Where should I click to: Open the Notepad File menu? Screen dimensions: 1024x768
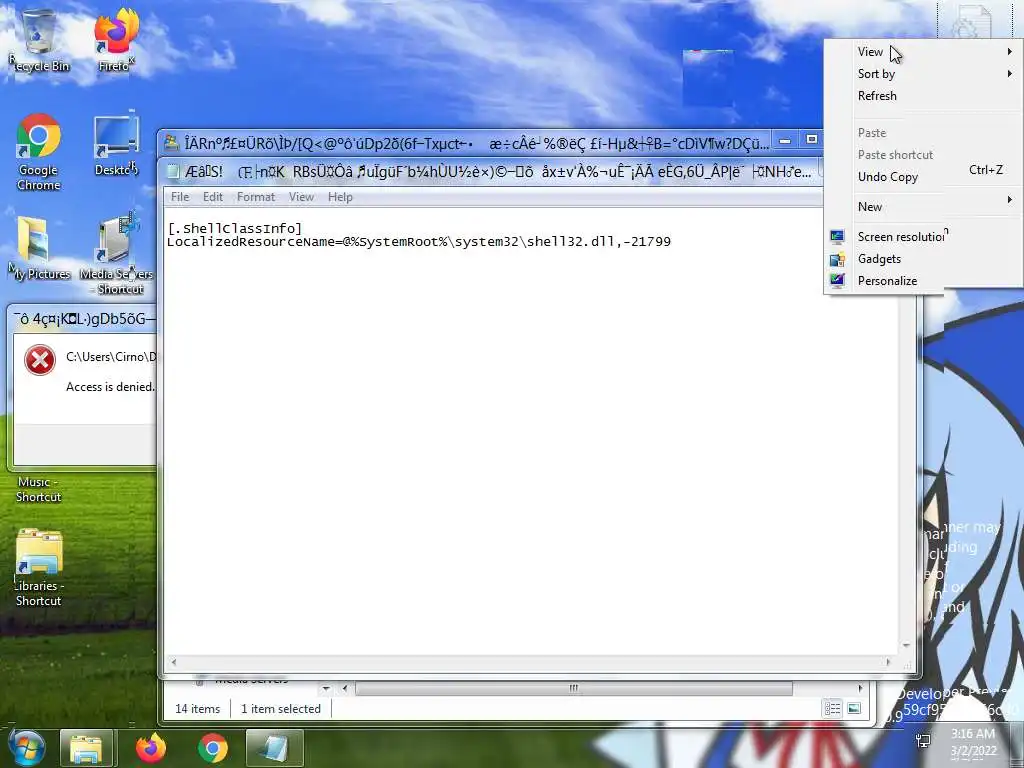tap(180, 197)
